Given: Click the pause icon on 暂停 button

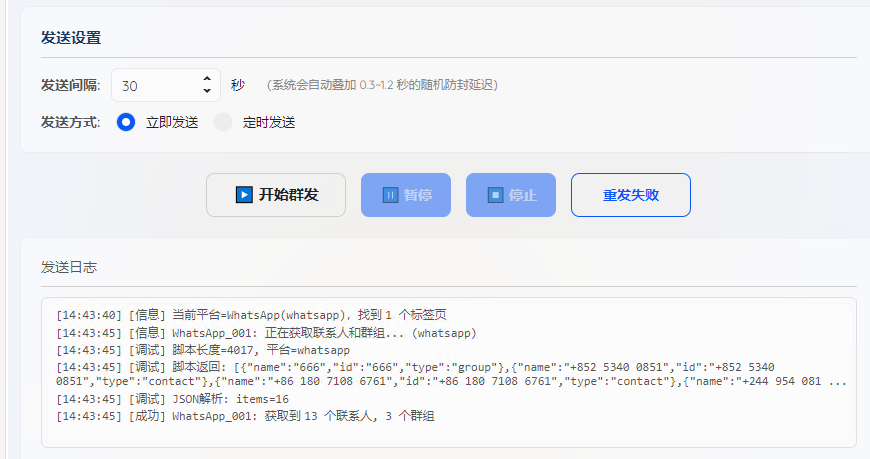Looking at the screenshot, I should pyautogui.click(x=391, y=195).
